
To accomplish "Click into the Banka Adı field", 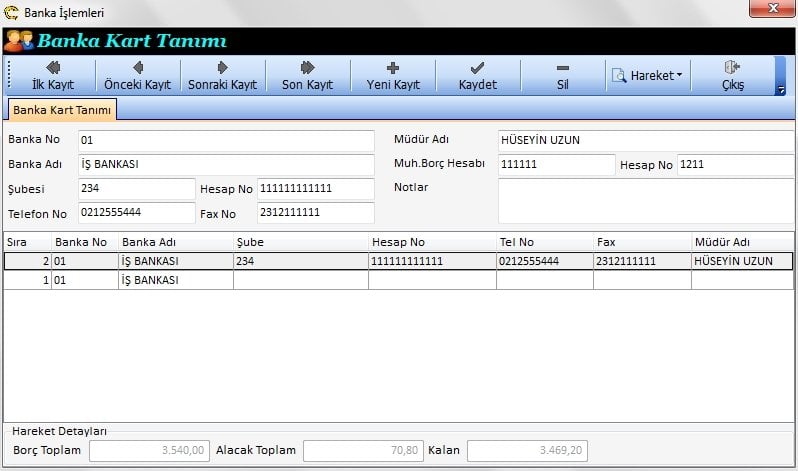I will click(225, 164).
